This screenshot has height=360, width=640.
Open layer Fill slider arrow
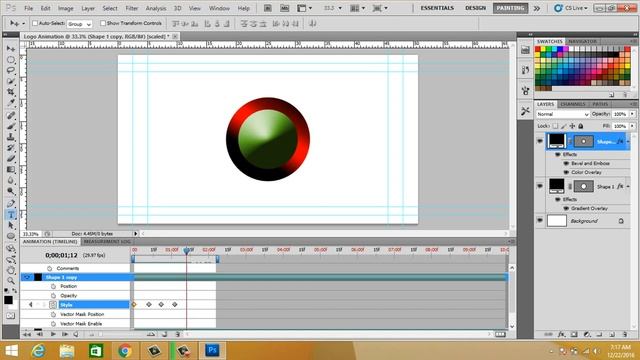[x=632, y=126]
